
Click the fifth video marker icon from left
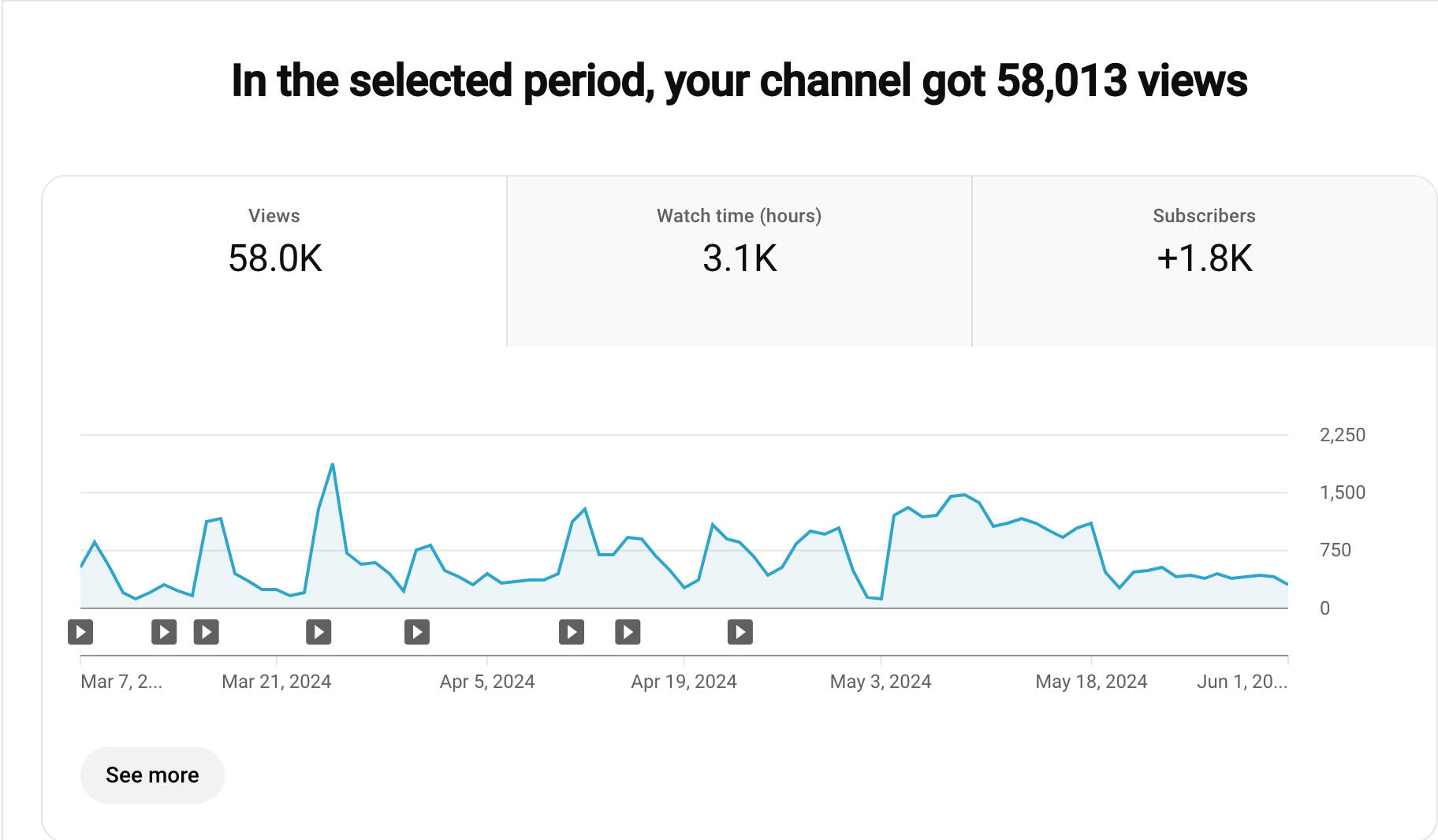[417, 632]
